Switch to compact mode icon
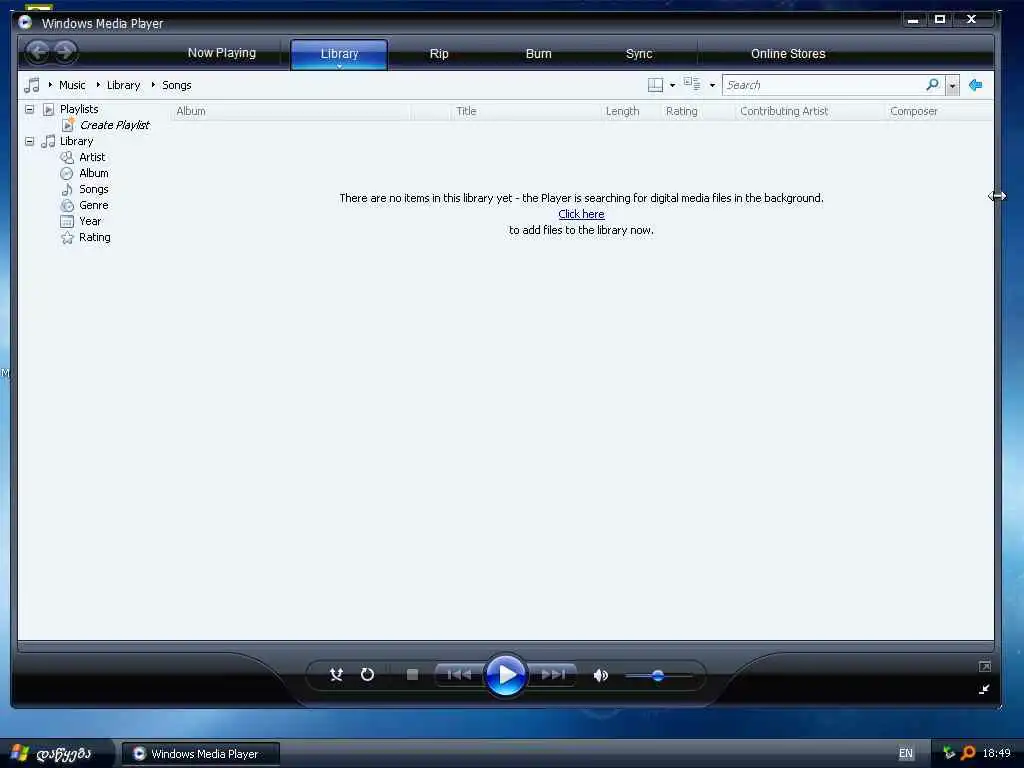Viewport: 1024px width, 768px height. click(984, 689)
